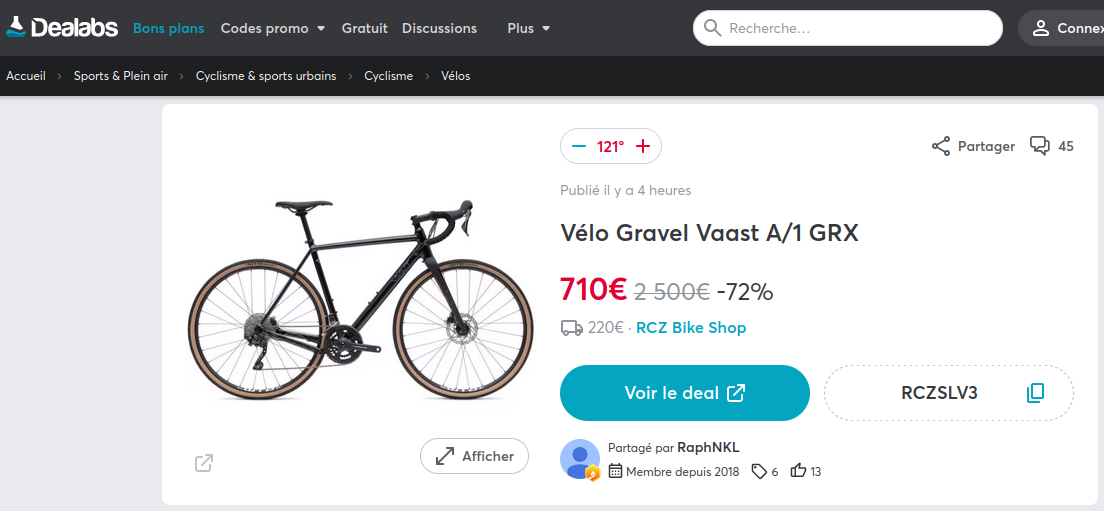Open the comments bubble showing 45
This screenshot has height=511, width=1104.
(1041, 147)
